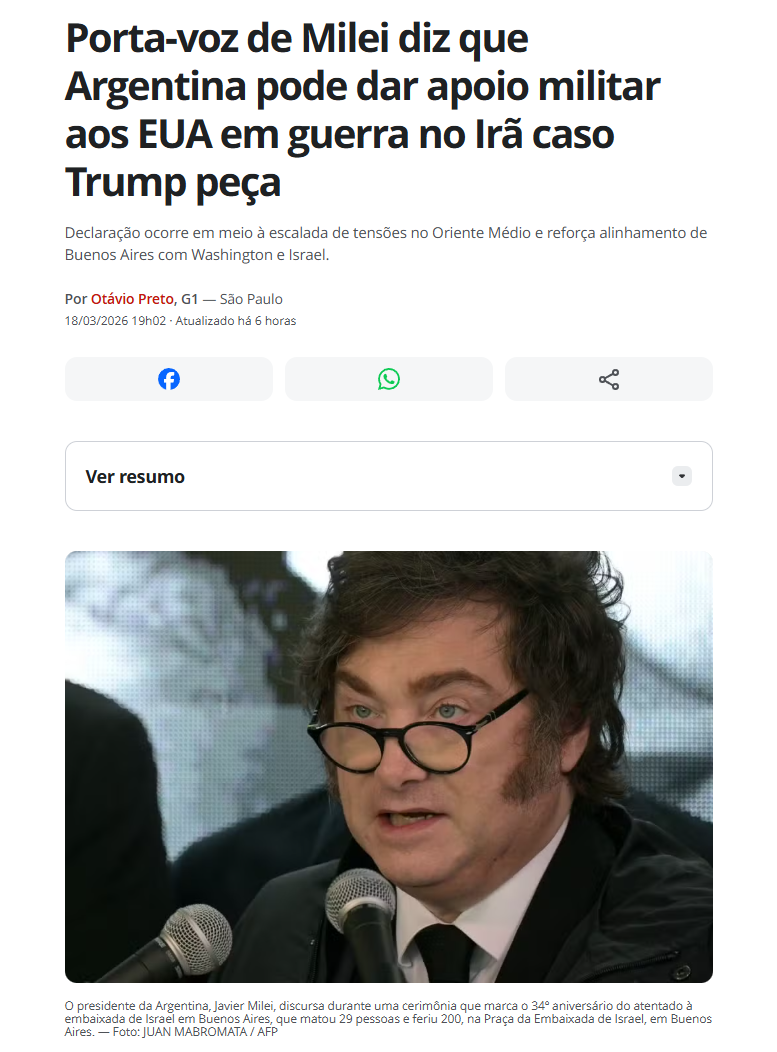Click the JUAN MABROMATA / AFP photo credit
The height and width of the screenshot is (1052, 777).
(x=210, y=1032)
